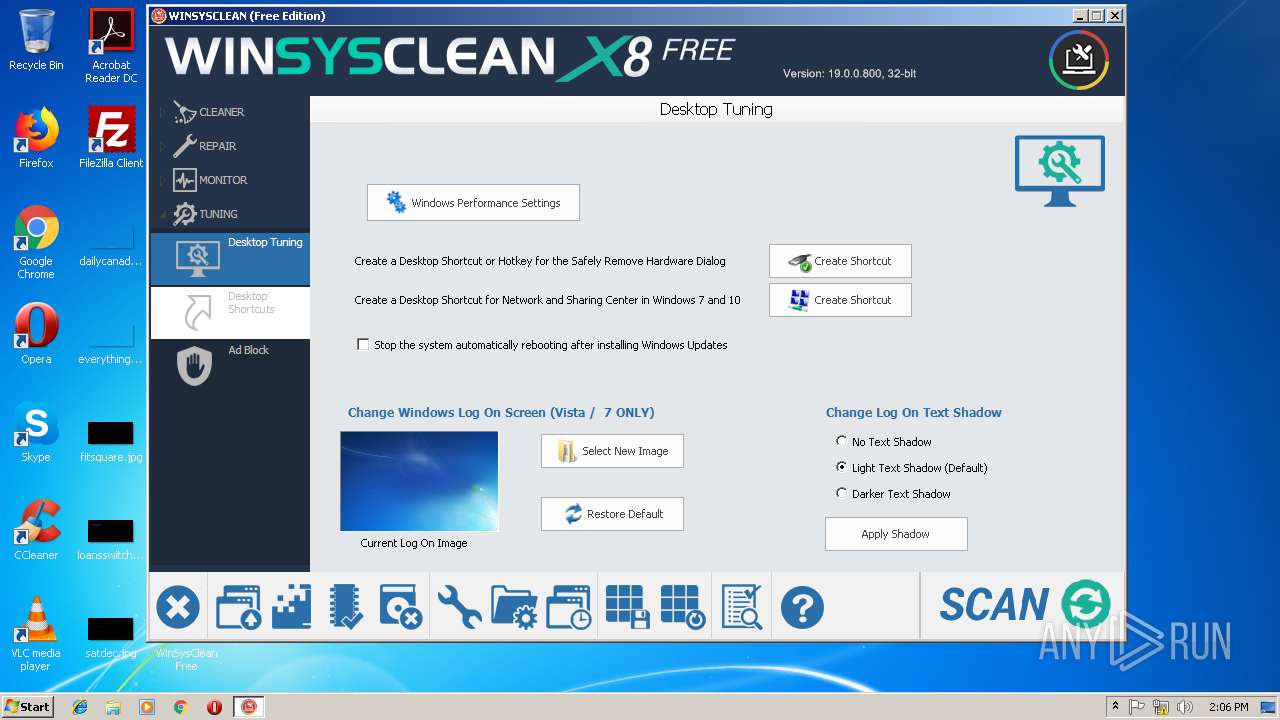1280x720 pixels.
Task: Open the Windows Start menu
Action: tap(27, 706)
